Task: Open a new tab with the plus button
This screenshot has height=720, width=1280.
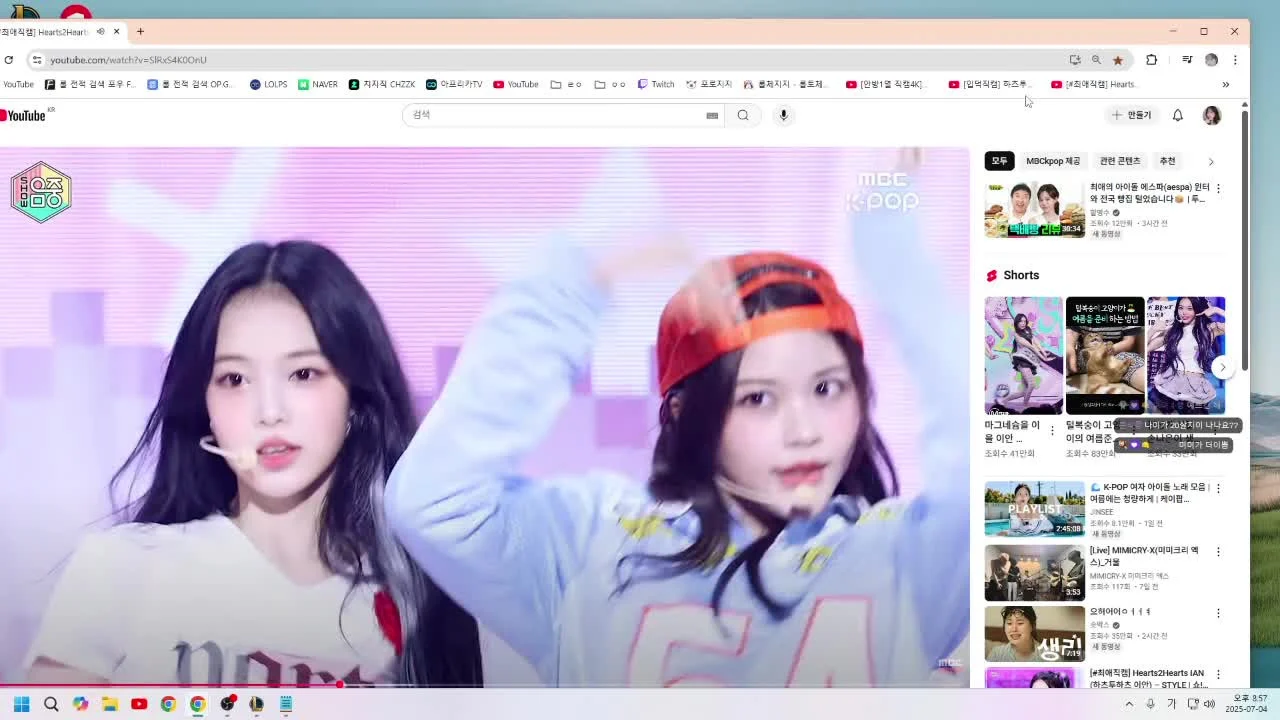Action: pos(140,32)
